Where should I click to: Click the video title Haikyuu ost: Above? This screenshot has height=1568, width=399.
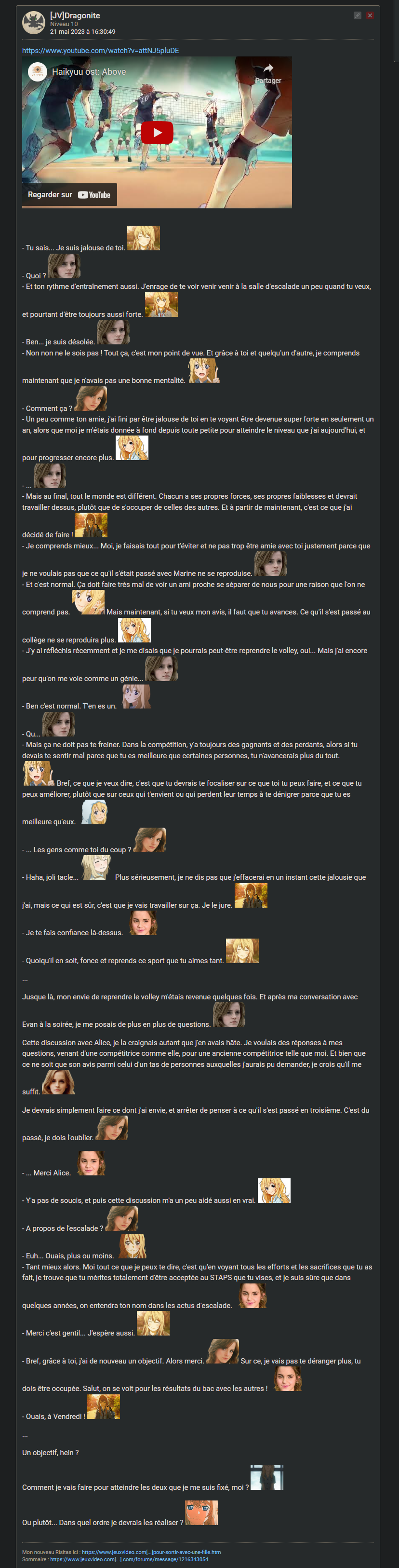point(89,72)
